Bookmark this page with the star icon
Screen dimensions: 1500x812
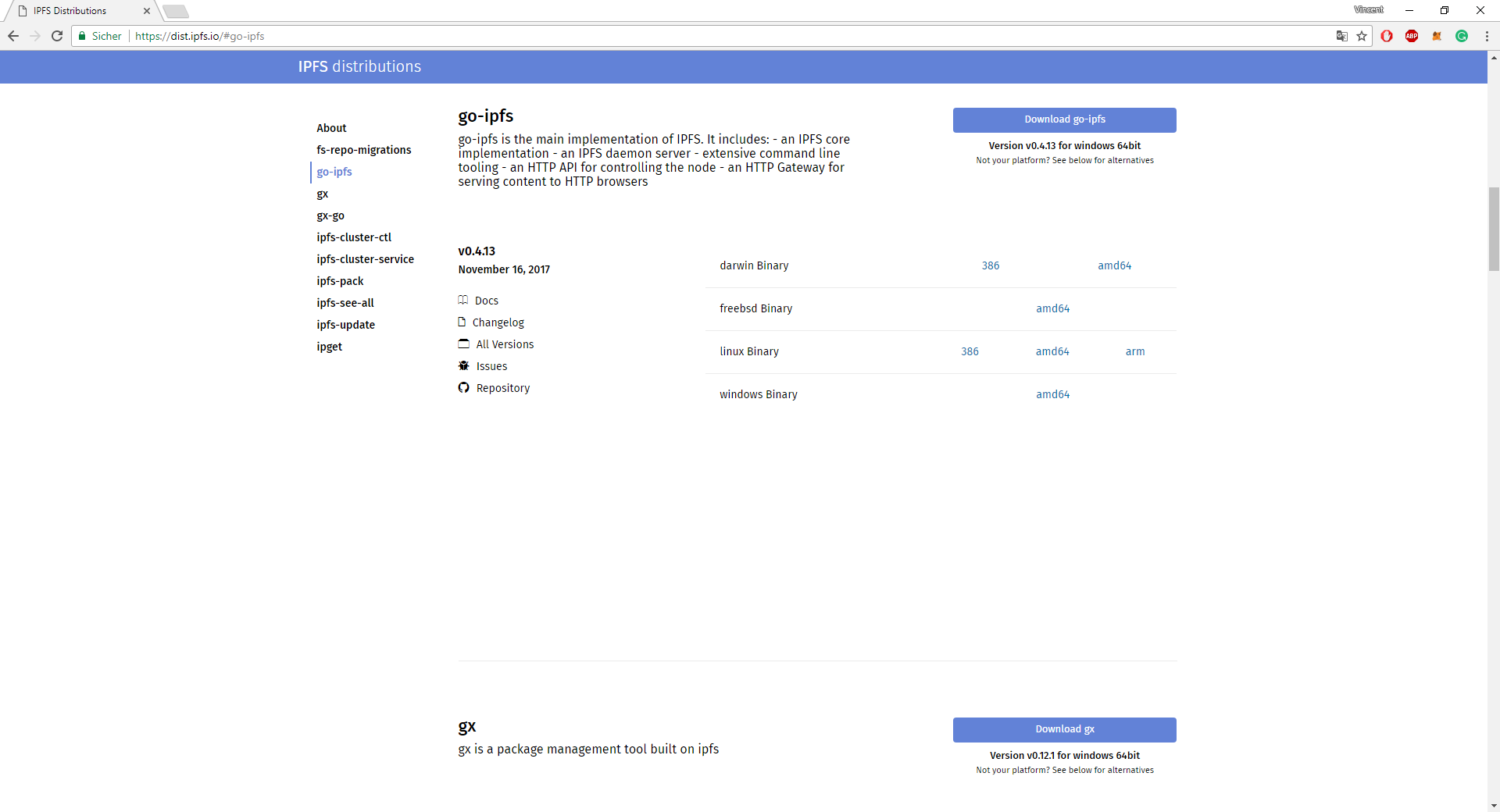pyautogui.click(x=1362, y=36)
